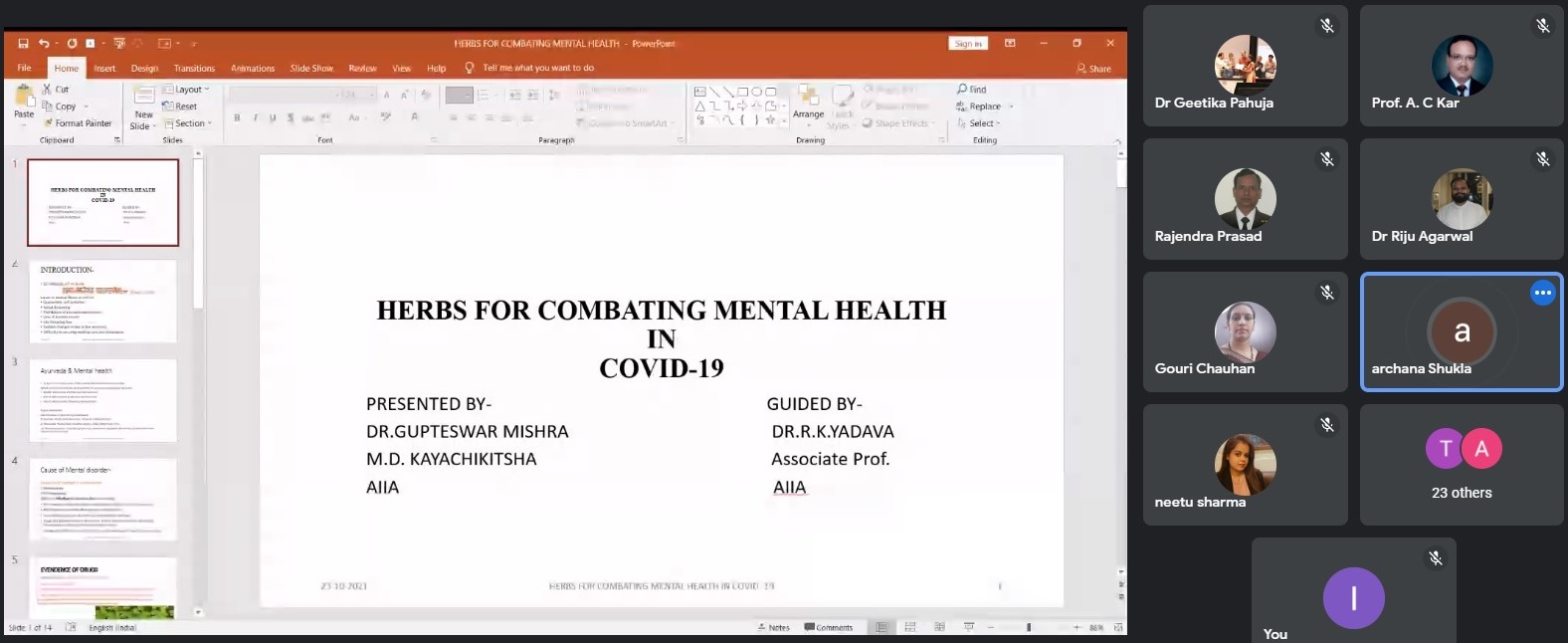This screenshot has width=1568, height=643.
Task: Toggle Italic formatting
Action: (x=256, y=117)
